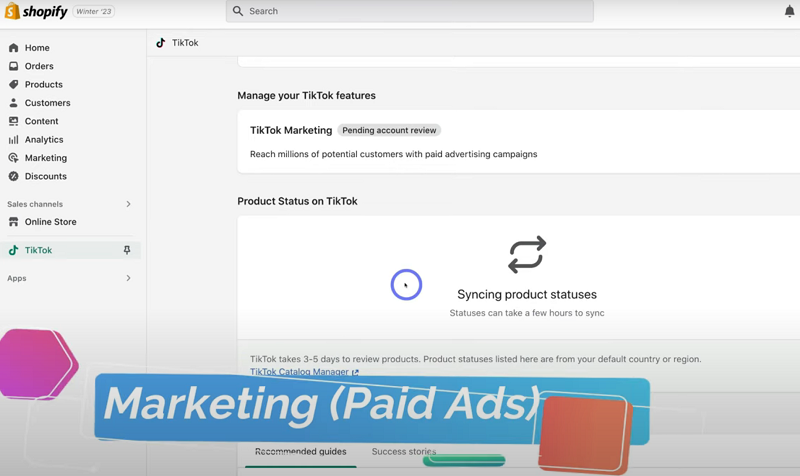Click the TikTok takes 3-5 days note
The image size is (800, 476).
pyautogui.click(x=476, y=359)
